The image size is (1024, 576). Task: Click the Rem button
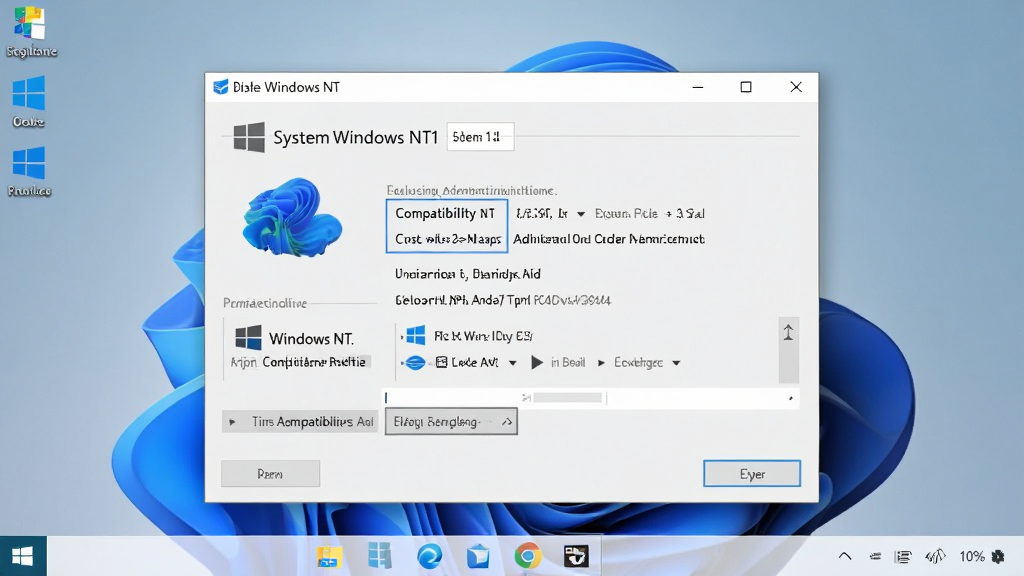coord(270,473)
